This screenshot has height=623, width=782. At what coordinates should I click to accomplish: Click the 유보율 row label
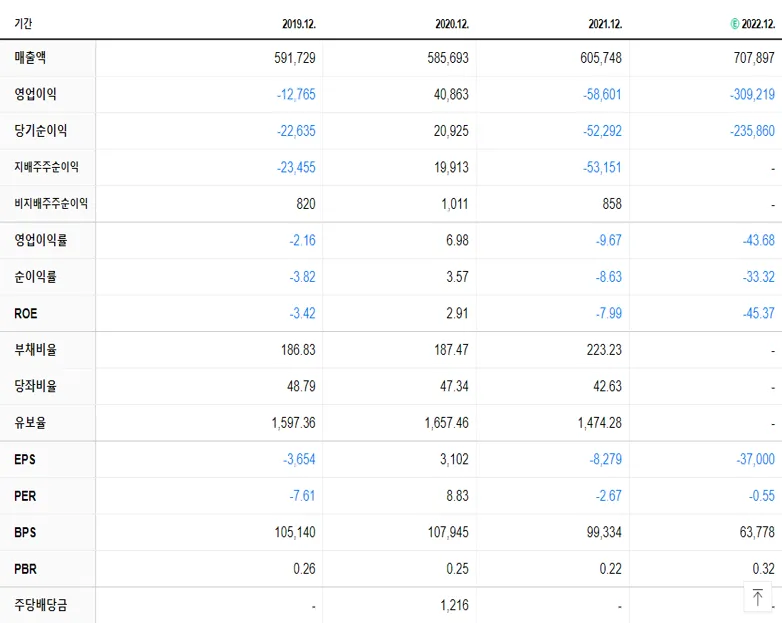coord(30,422)
